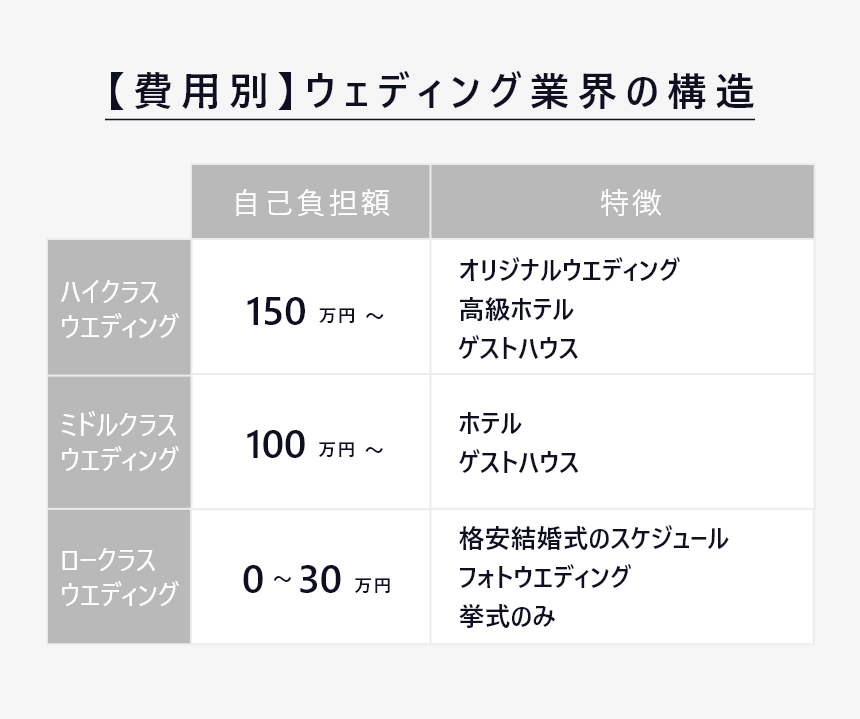
Task: Click the オリジナルウエディング text
Action: (x=569, y=269)
